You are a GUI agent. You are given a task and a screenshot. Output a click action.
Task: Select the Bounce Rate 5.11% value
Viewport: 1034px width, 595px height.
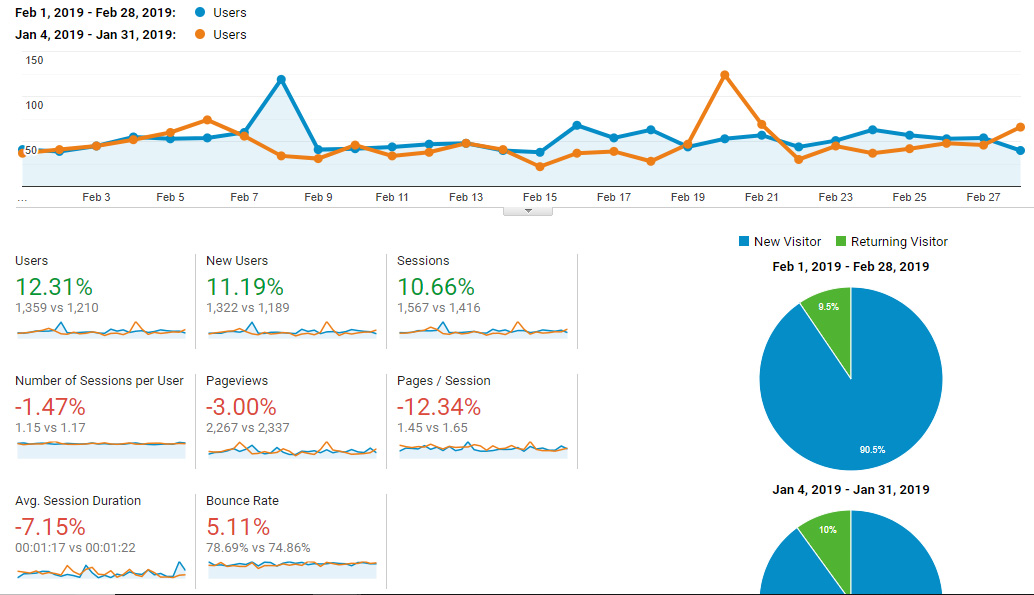[238, 527]
